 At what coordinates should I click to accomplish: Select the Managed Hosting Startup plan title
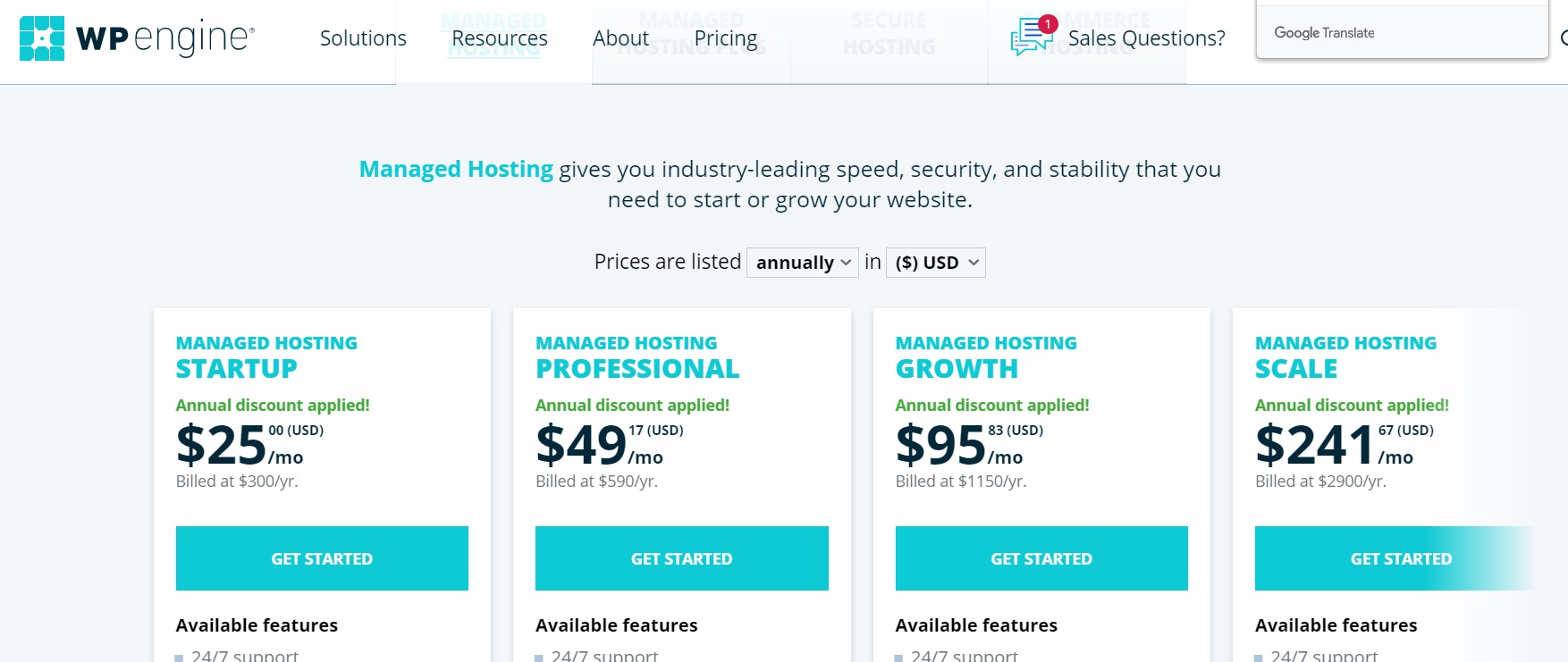coord(266,356)
